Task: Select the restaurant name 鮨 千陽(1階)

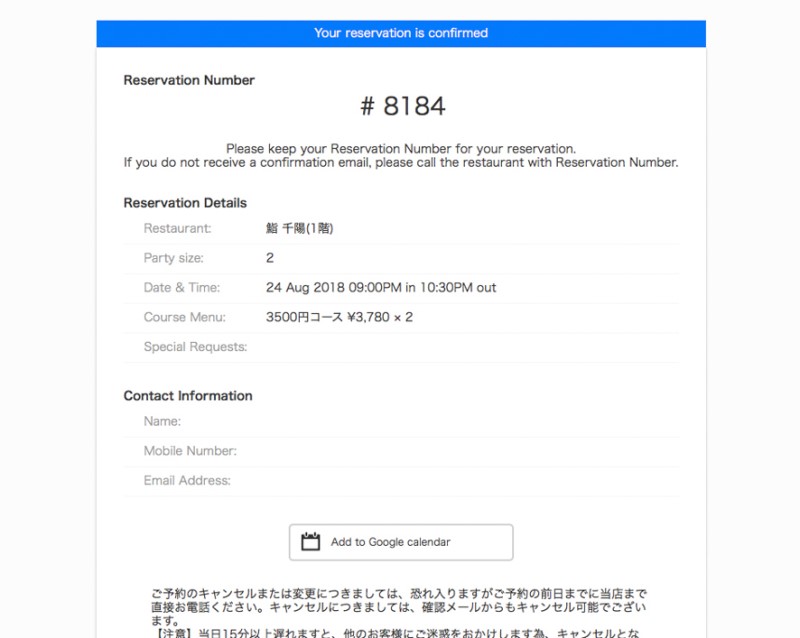Action: click(299, 228)
